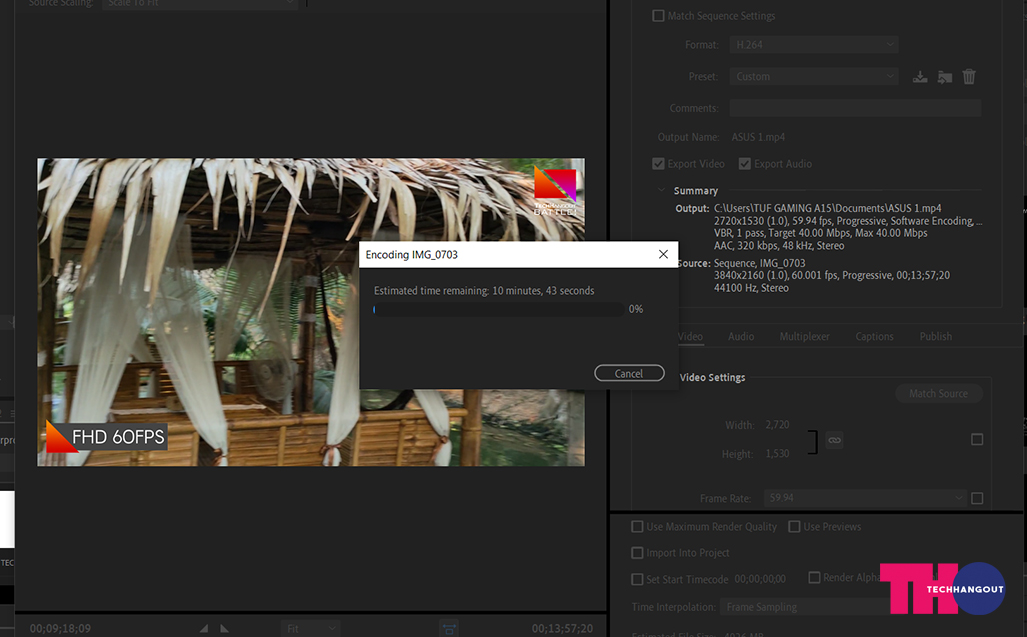Switch to the Video tab
This screenshot has width=1027, height=637.
[x=690, y=337]
